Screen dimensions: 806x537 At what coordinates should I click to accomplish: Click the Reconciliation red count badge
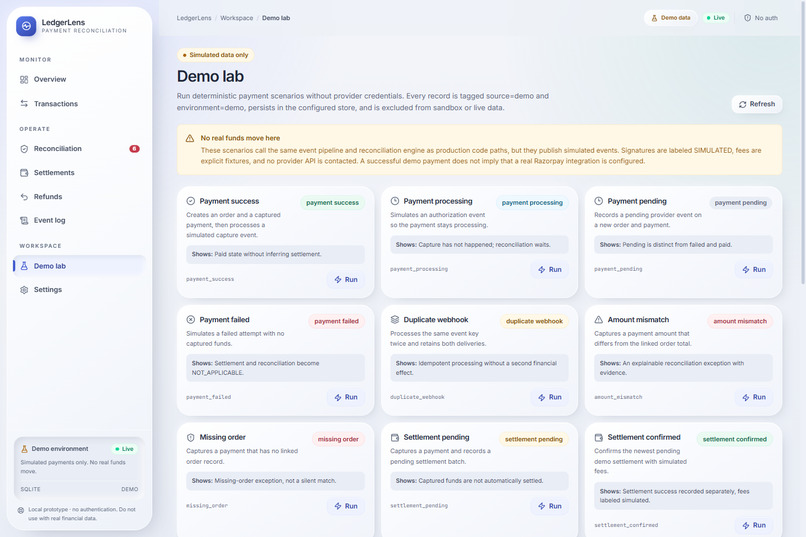[134, 149]
